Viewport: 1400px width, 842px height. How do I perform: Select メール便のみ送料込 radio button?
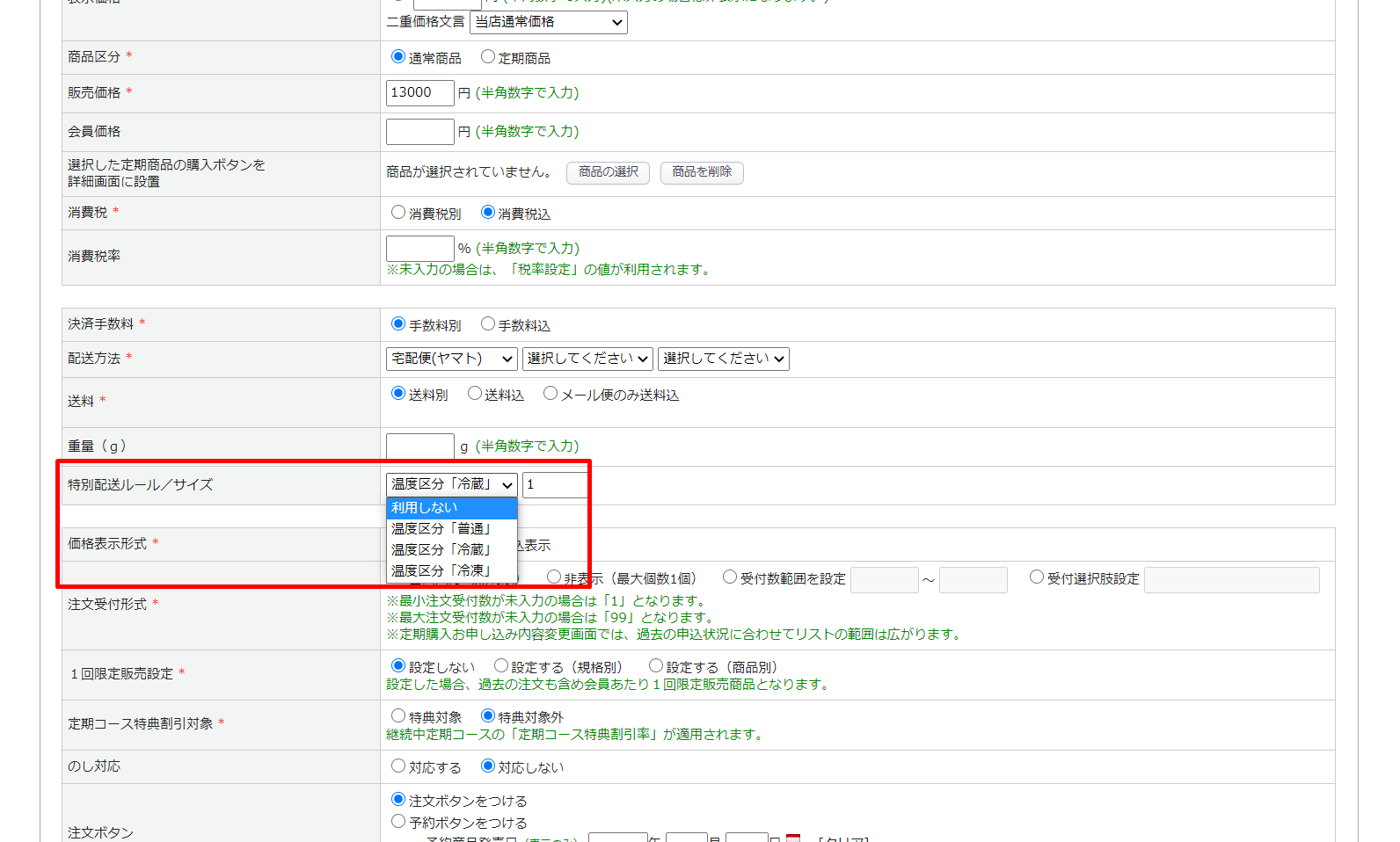551,394
